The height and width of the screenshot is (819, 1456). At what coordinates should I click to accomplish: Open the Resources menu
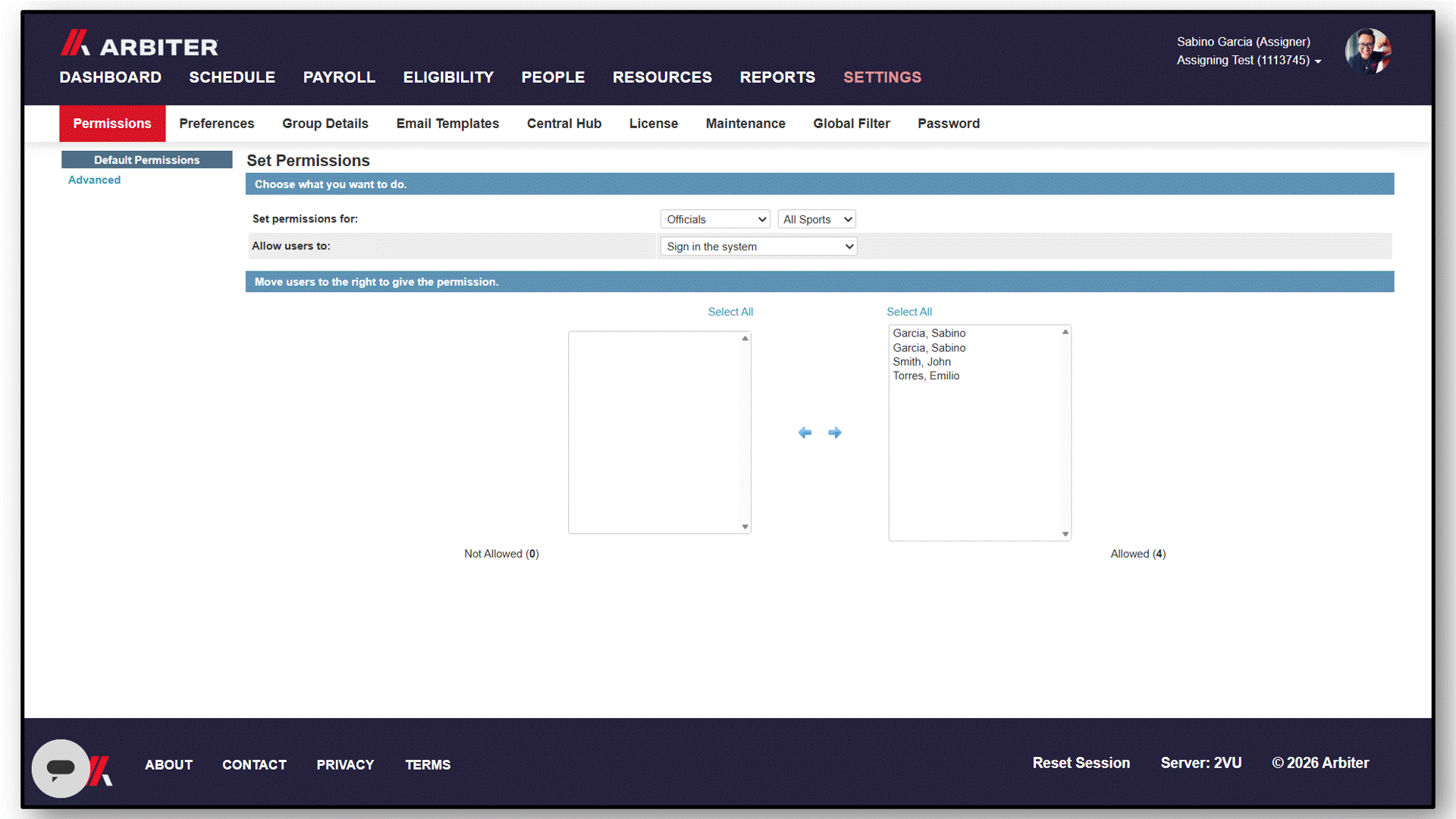click(662, 77)
